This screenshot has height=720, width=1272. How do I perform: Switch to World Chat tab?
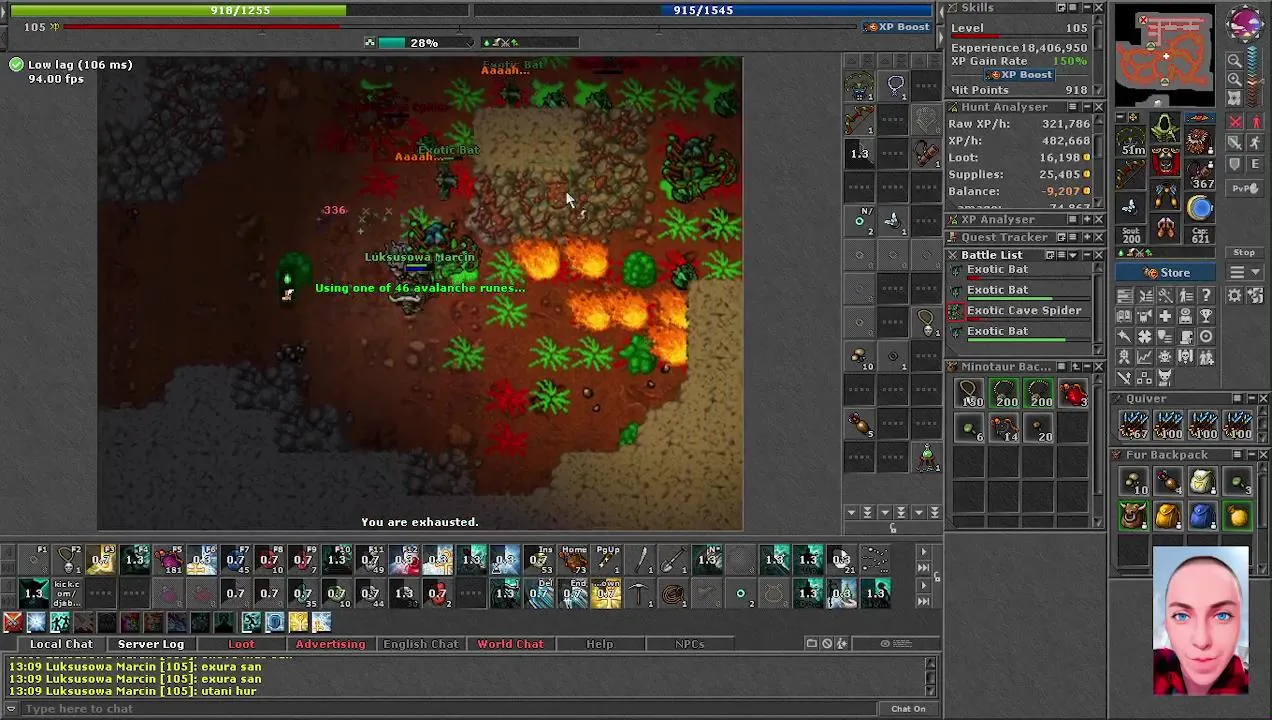point(510,644)
